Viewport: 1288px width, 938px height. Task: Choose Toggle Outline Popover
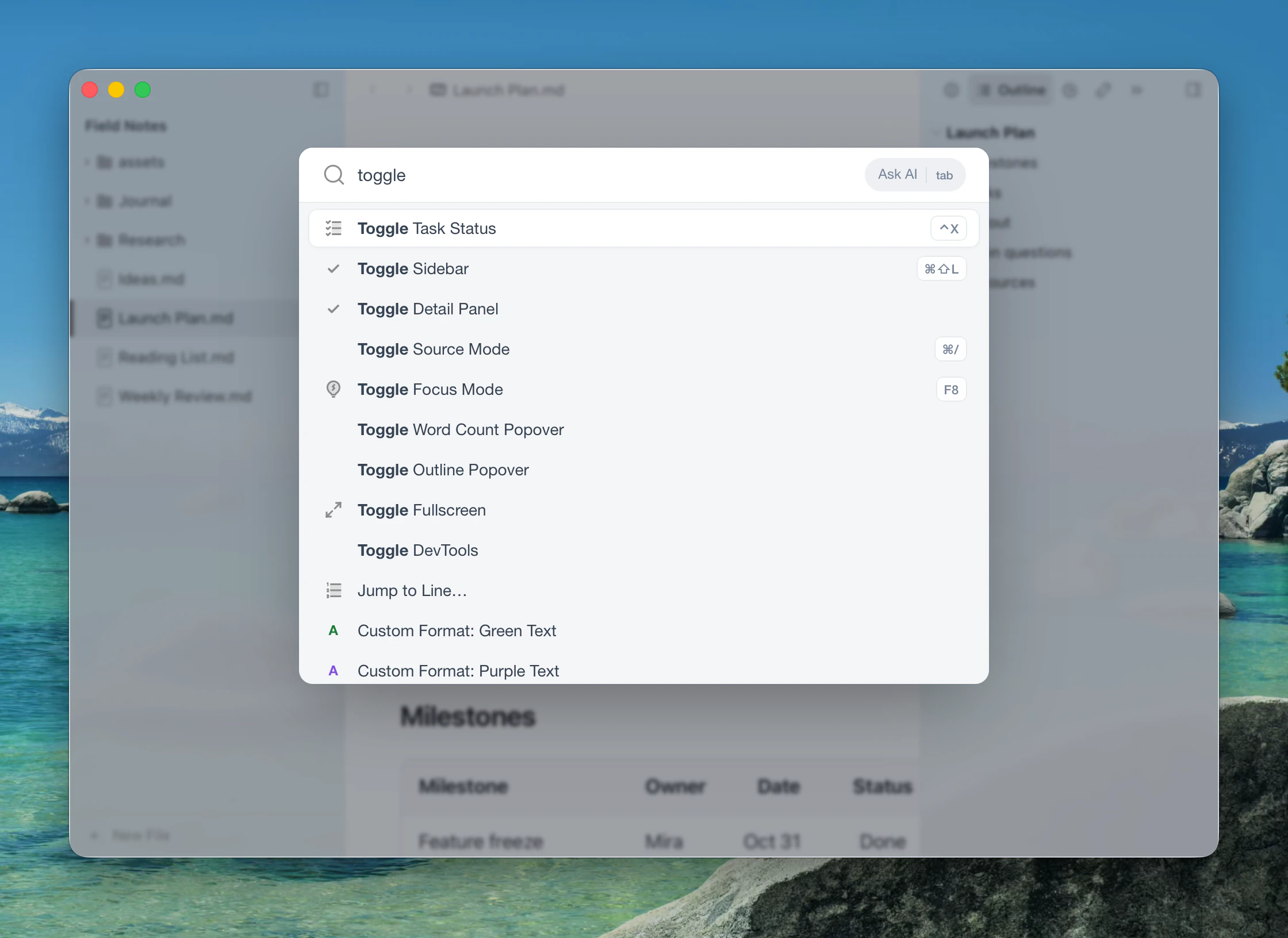(644, 470)
